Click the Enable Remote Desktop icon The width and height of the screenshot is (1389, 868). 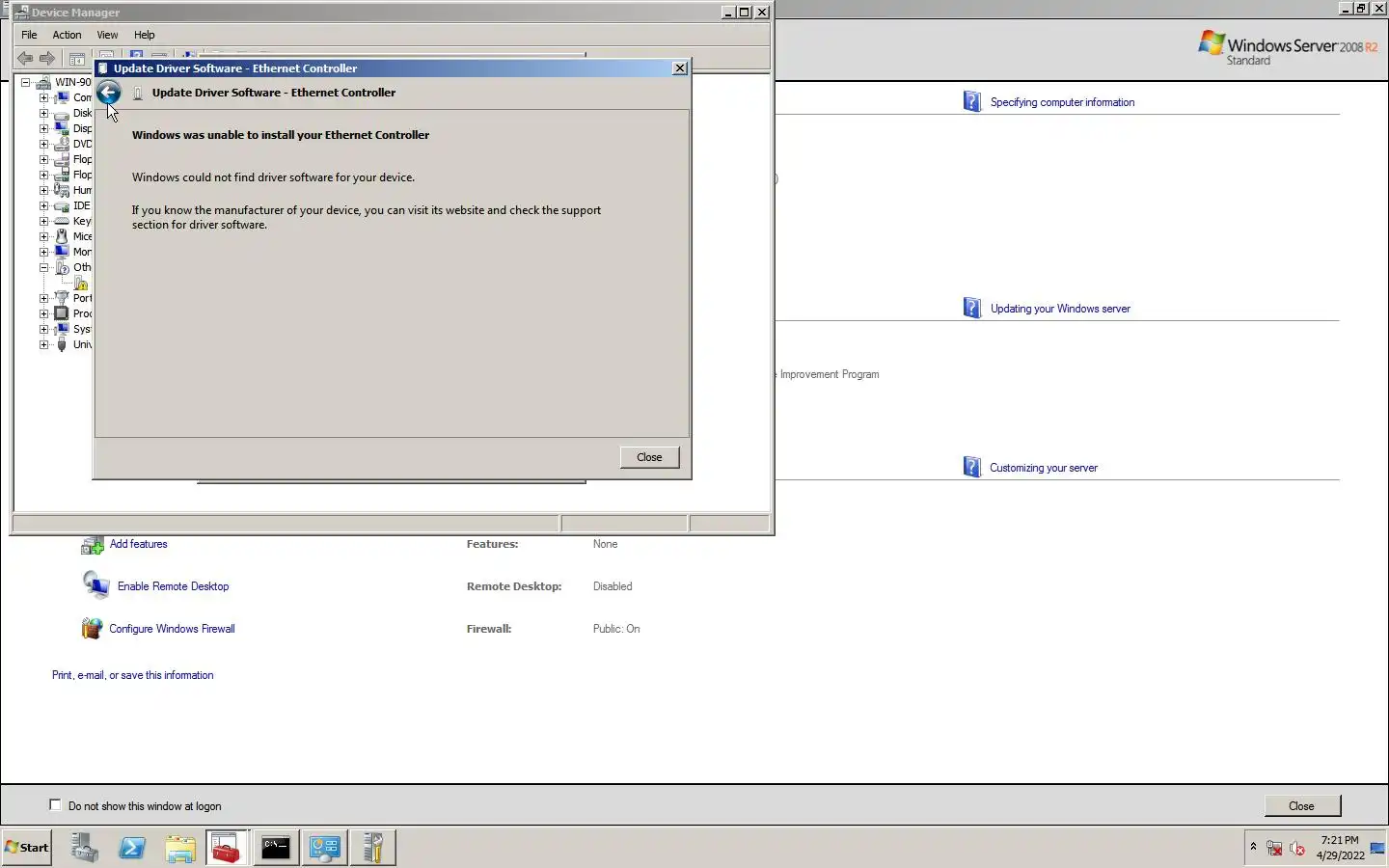pyautogui.click(x=95, y=584)
